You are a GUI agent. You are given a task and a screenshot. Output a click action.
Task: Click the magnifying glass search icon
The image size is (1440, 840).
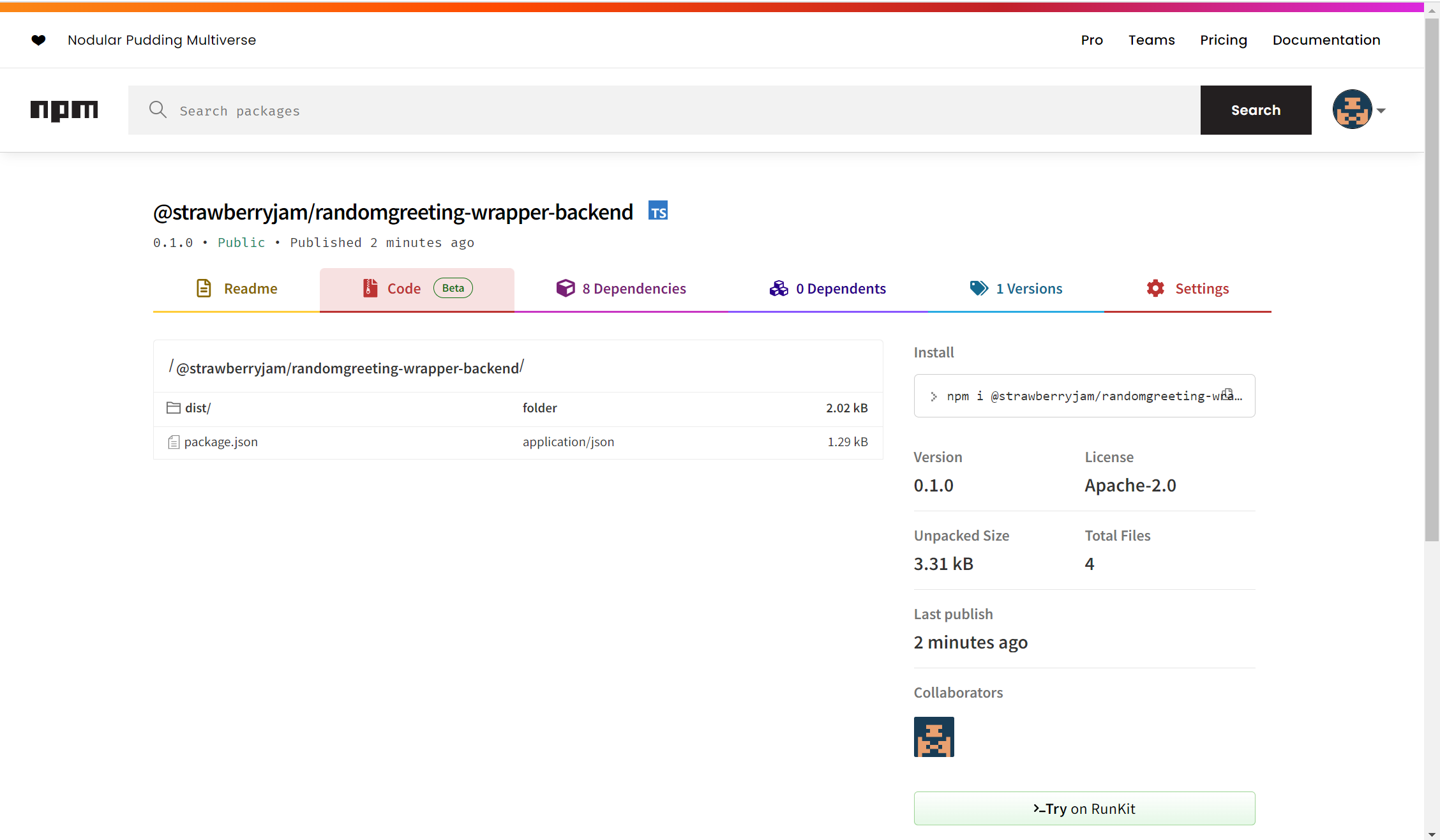158,110
